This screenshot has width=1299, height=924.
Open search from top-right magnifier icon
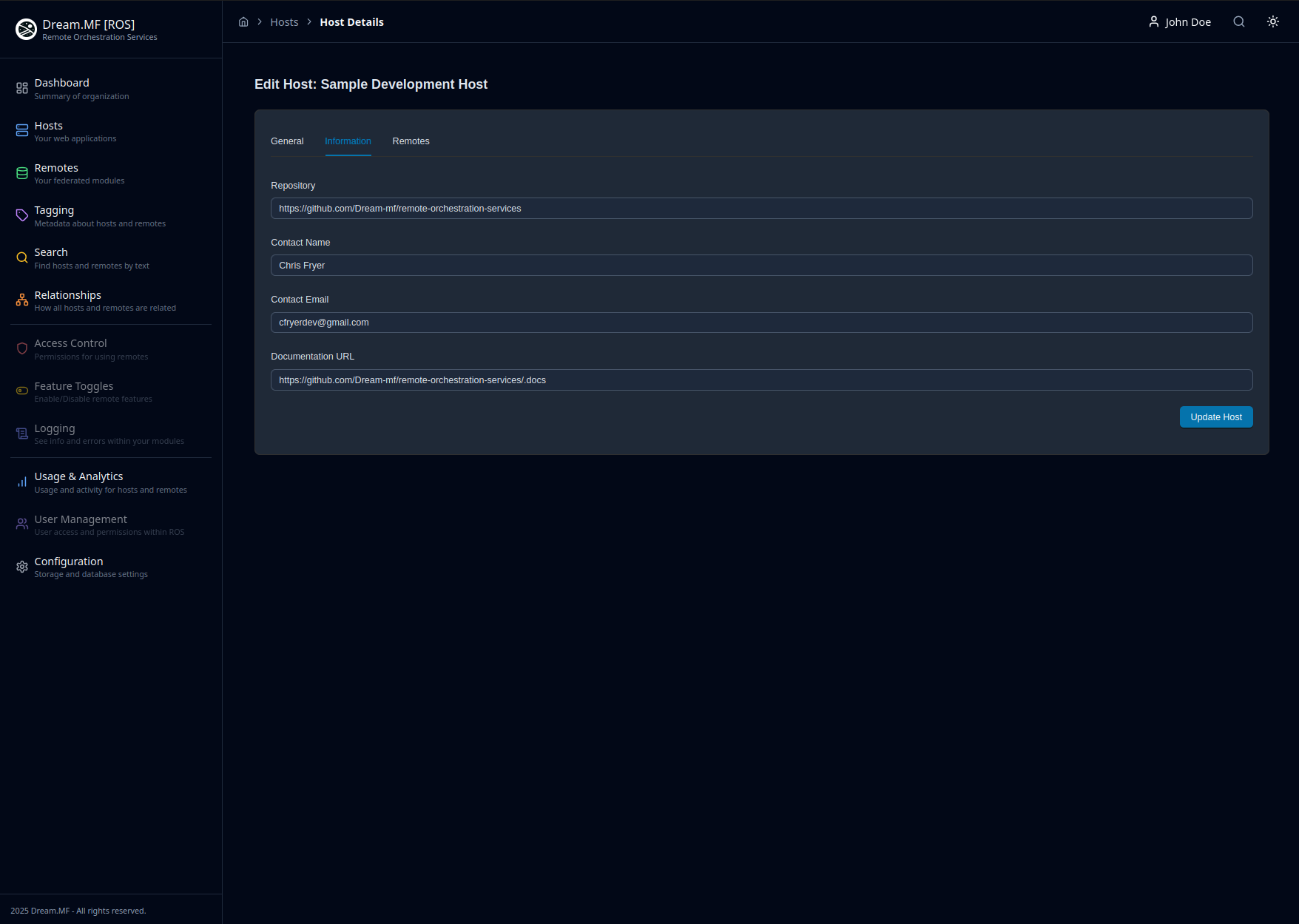[x=1239, y=21]
